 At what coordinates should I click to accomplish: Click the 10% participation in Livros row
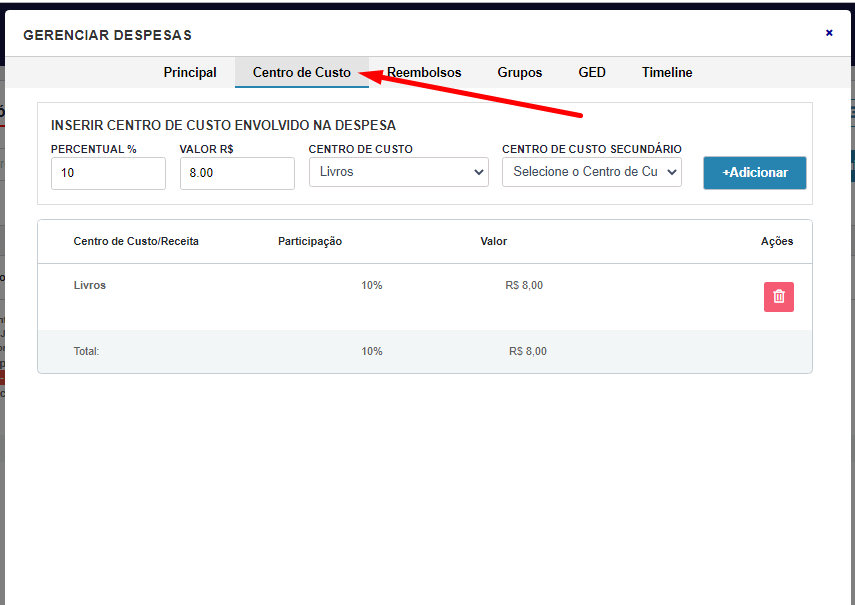coord(371,285)
